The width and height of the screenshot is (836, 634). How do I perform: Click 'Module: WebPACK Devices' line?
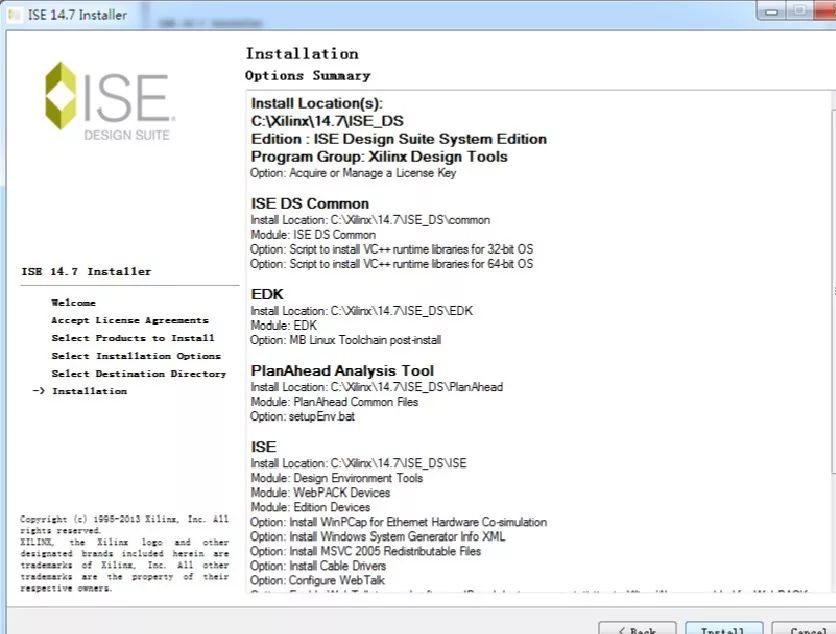320,493
